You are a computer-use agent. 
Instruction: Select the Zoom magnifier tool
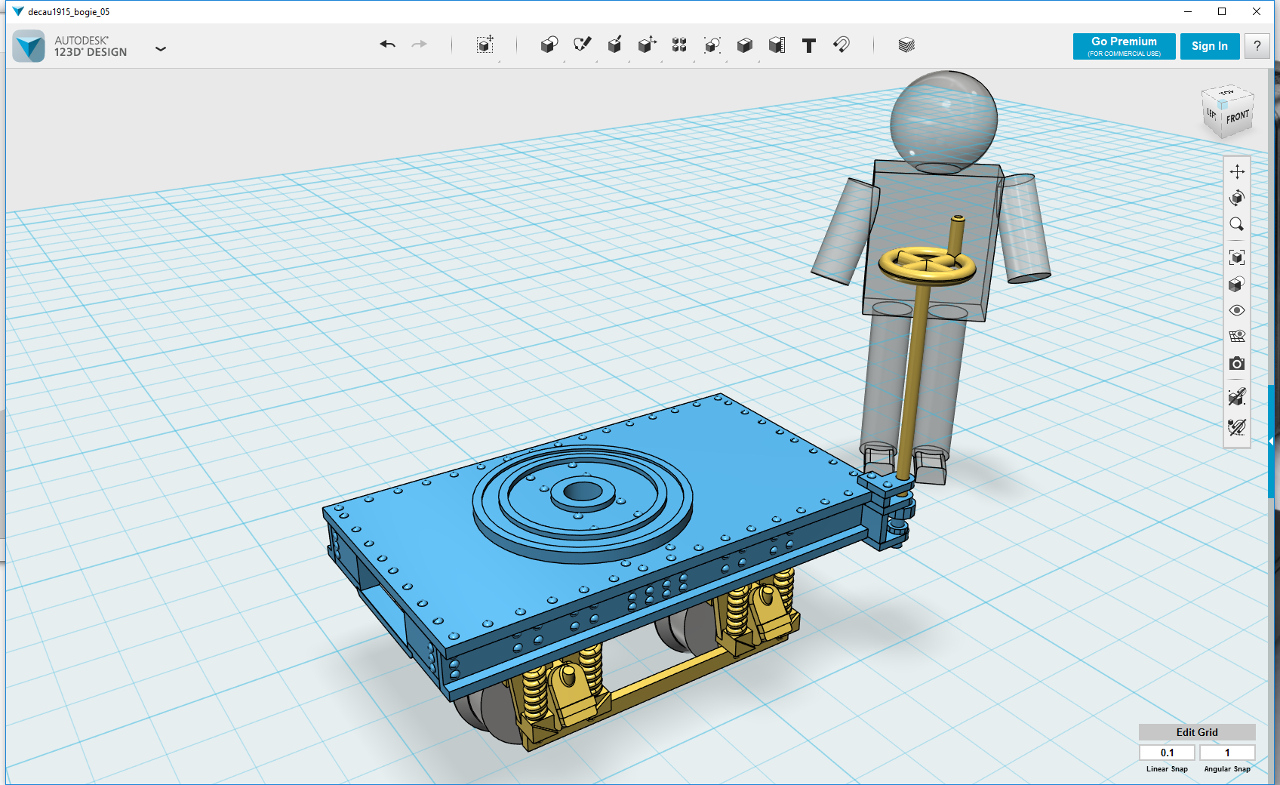tap(1237, 225)
